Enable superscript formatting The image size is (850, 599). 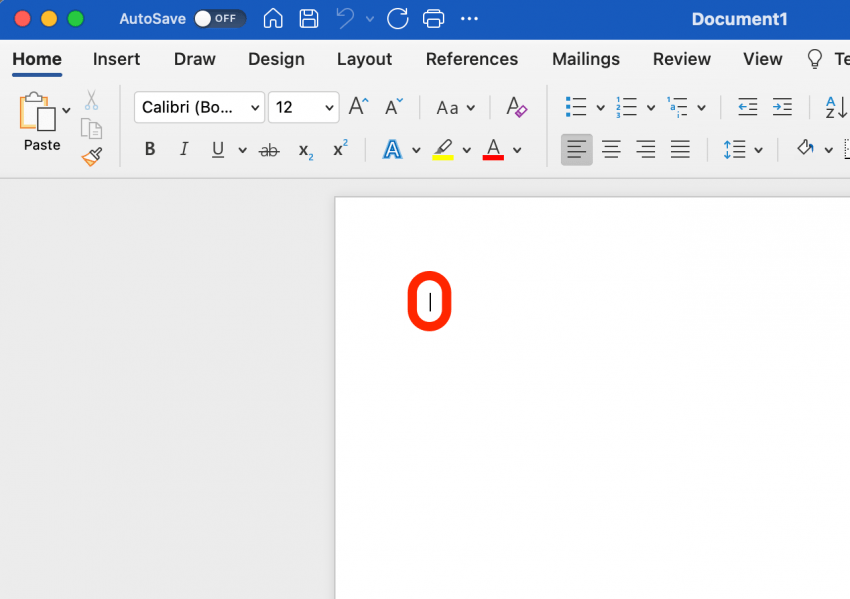[339, 147]
